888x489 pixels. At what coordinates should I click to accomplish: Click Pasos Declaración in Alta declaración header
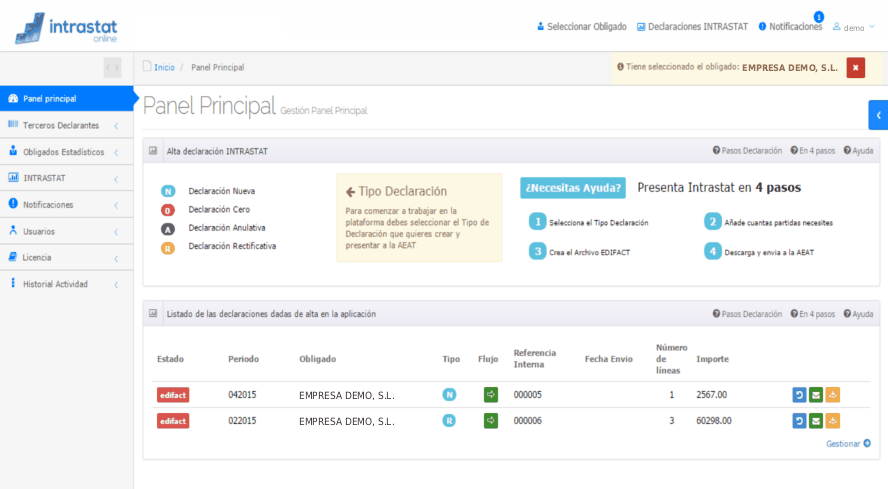click(x=747, y=151)
